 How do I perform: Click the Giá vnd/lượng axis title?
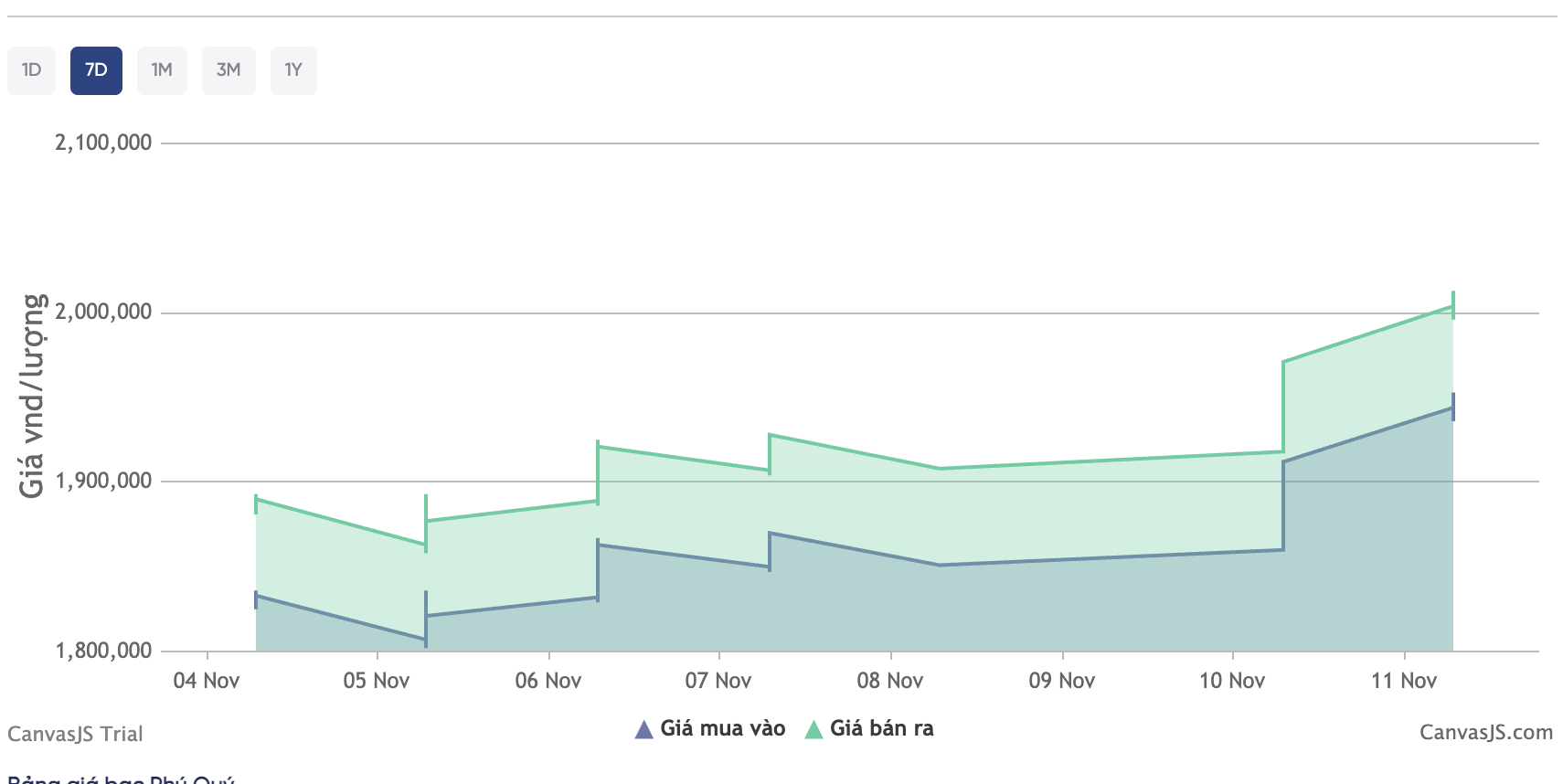32,396
